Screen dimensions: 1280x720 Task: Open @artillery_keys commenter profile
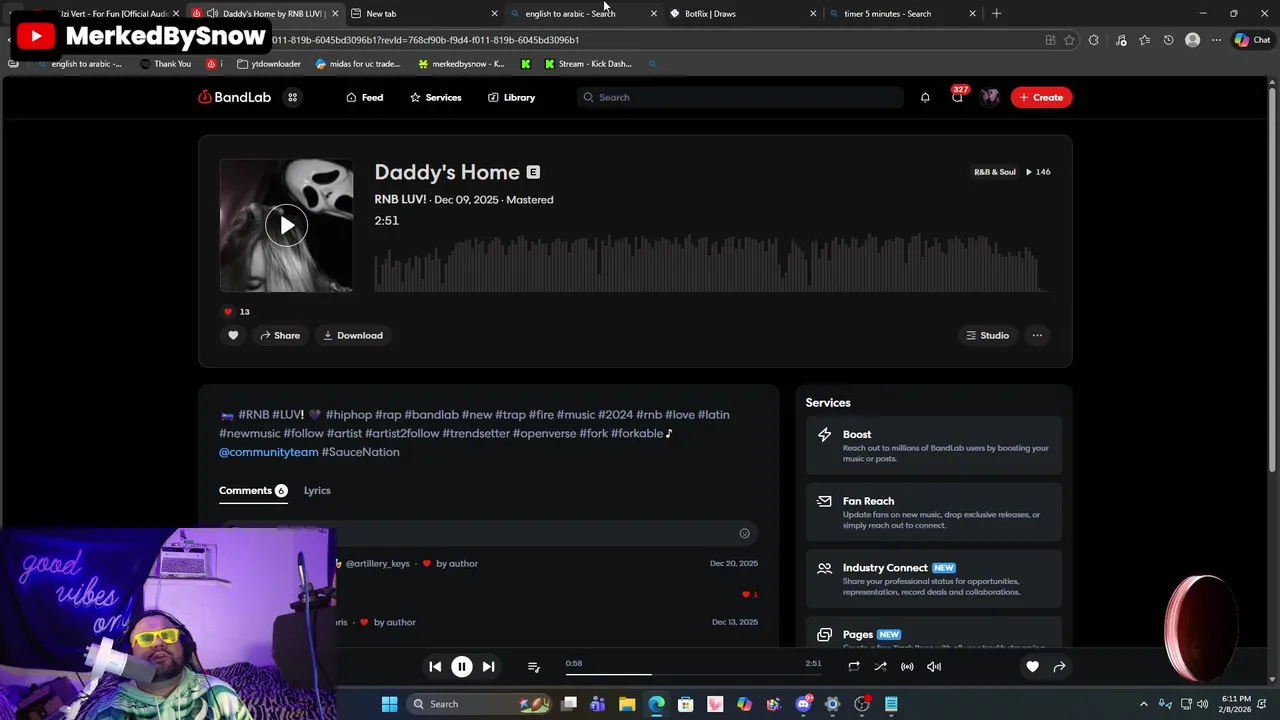(x=377, y=564)
